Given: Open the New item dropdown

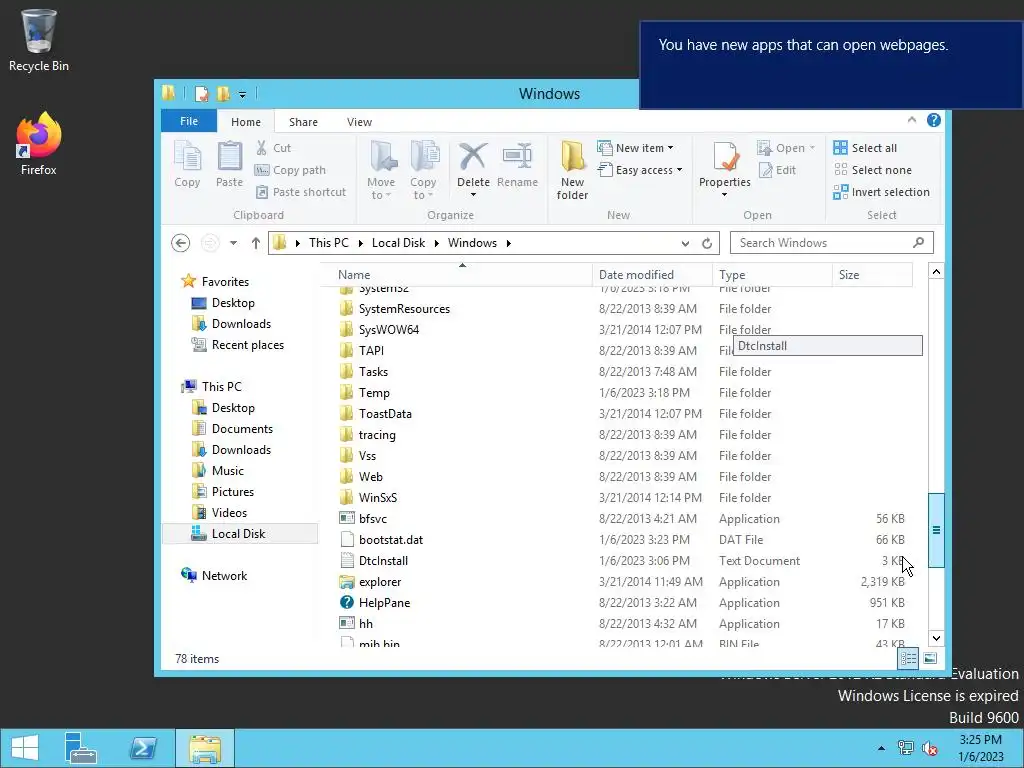Looking at the screenshot, I should click(x=635, y=148).
